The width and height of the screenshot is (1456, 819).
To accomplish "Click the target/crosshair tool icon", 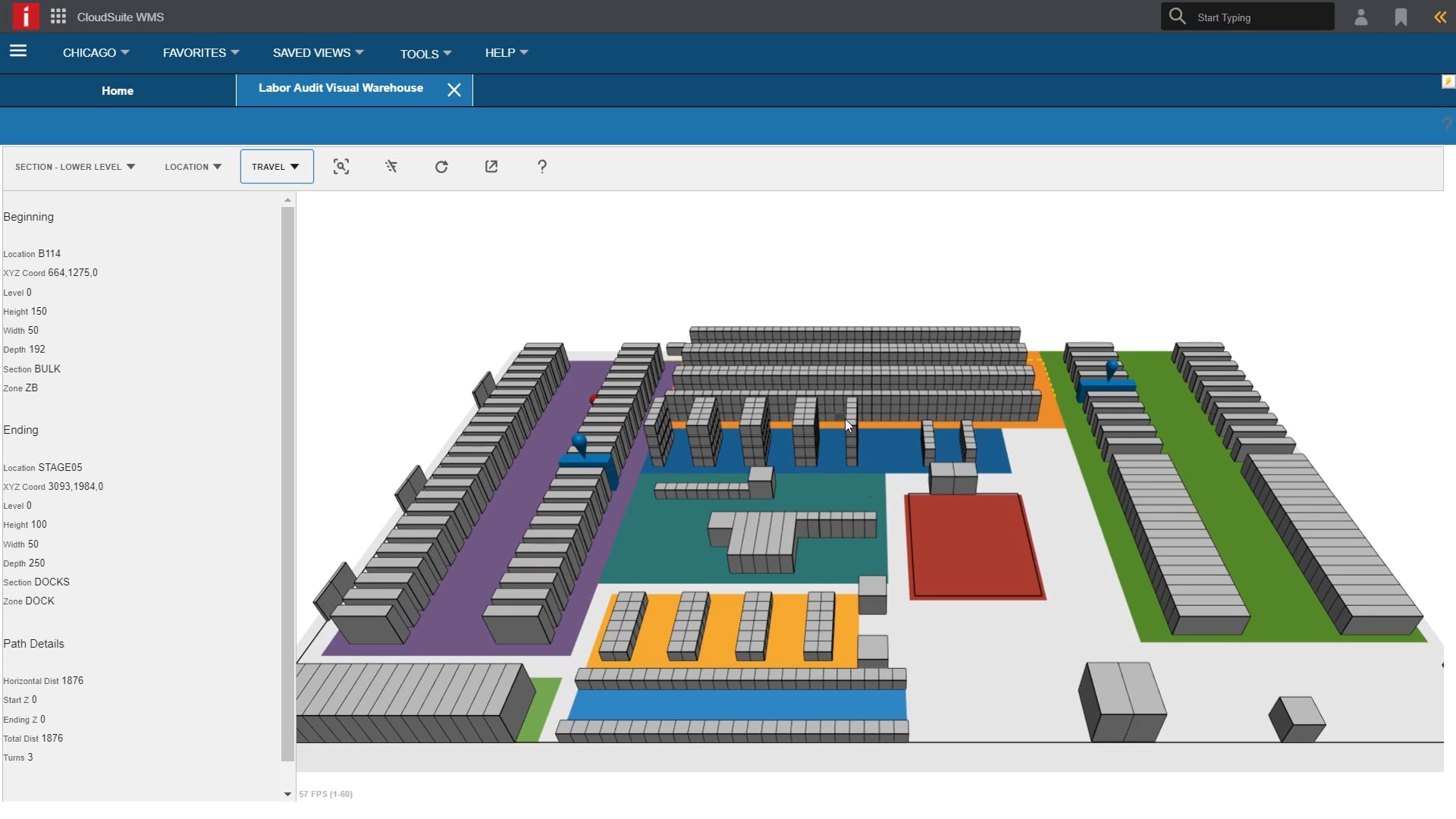I will (x=341, y=166).
